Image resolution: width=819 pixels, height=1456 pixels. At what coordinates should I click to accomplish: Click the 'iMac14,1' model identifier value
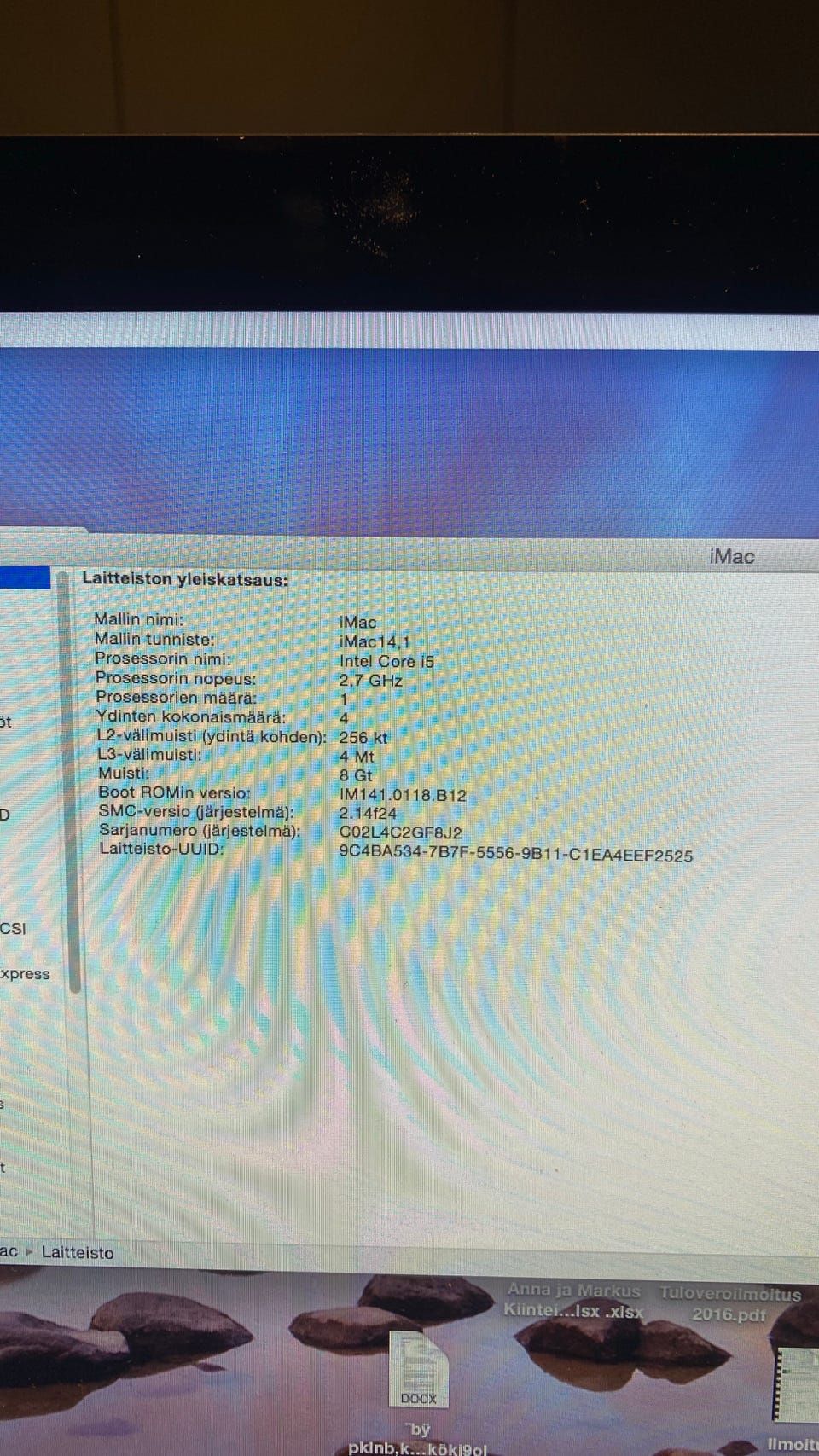coord(375,641)
